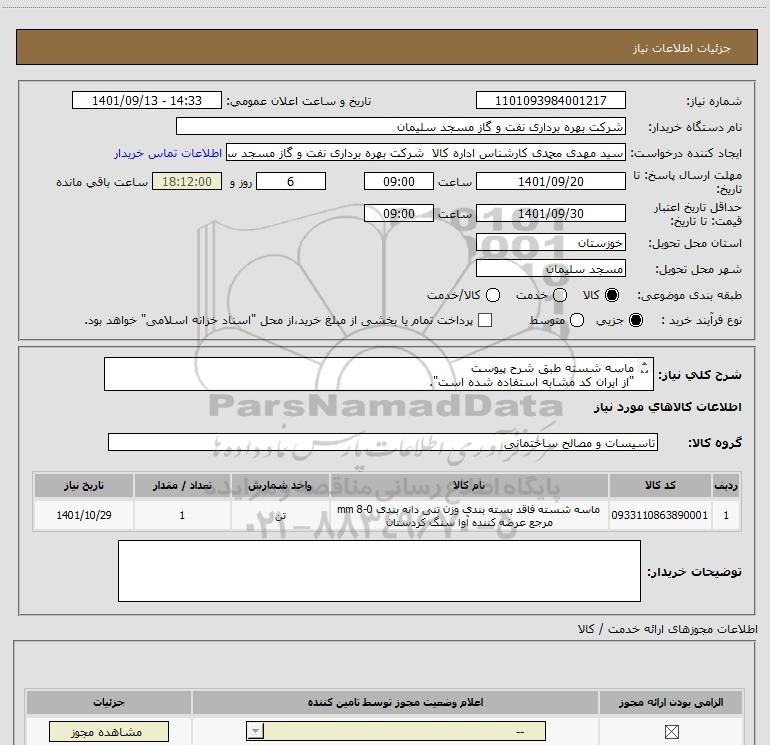Click the مسجد سلیمان city field
770x745 pixels.
tap(550, 269)
